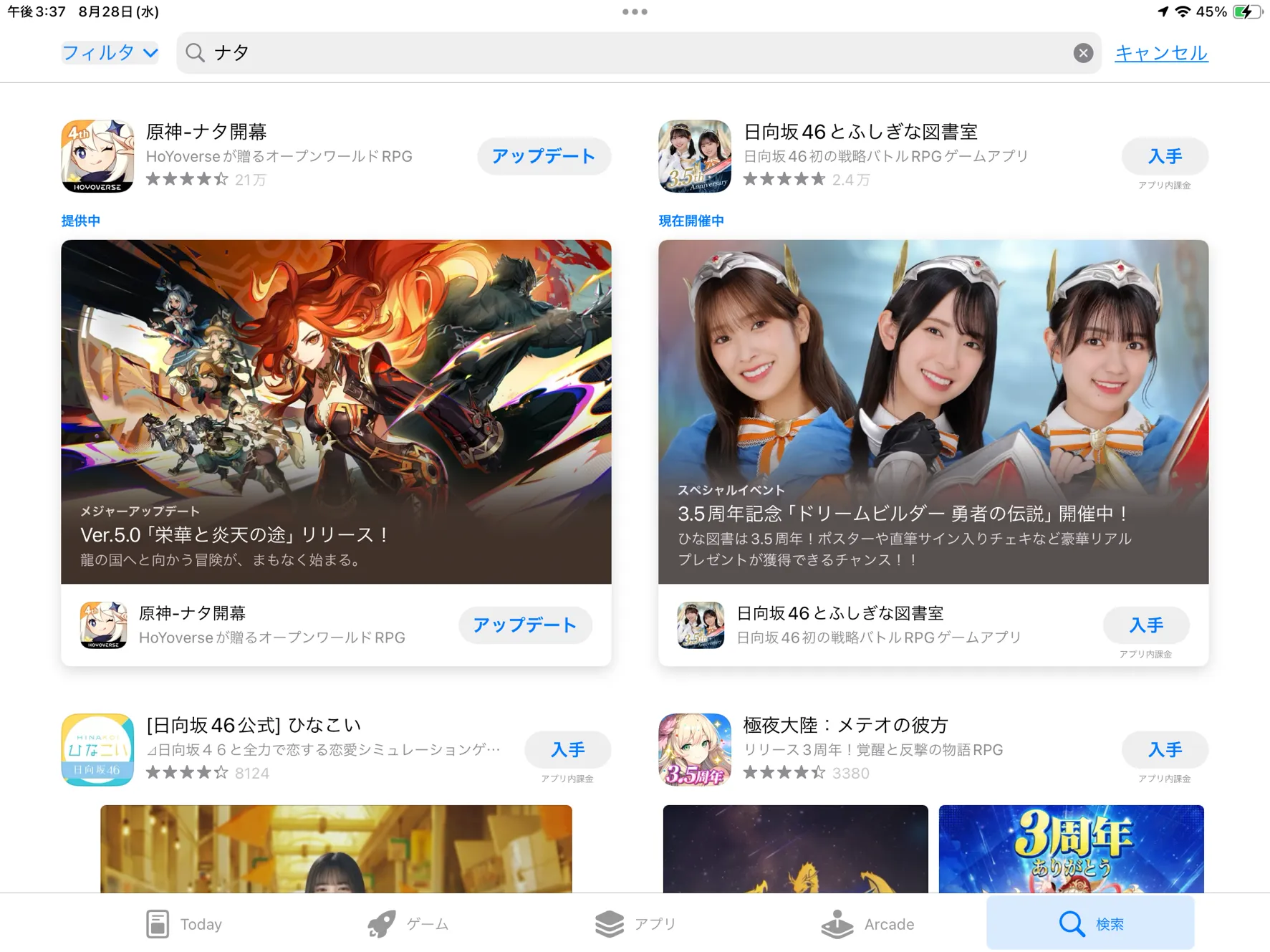
Task: Open the フィルタ dropdown
Action: tap(110, 52)
